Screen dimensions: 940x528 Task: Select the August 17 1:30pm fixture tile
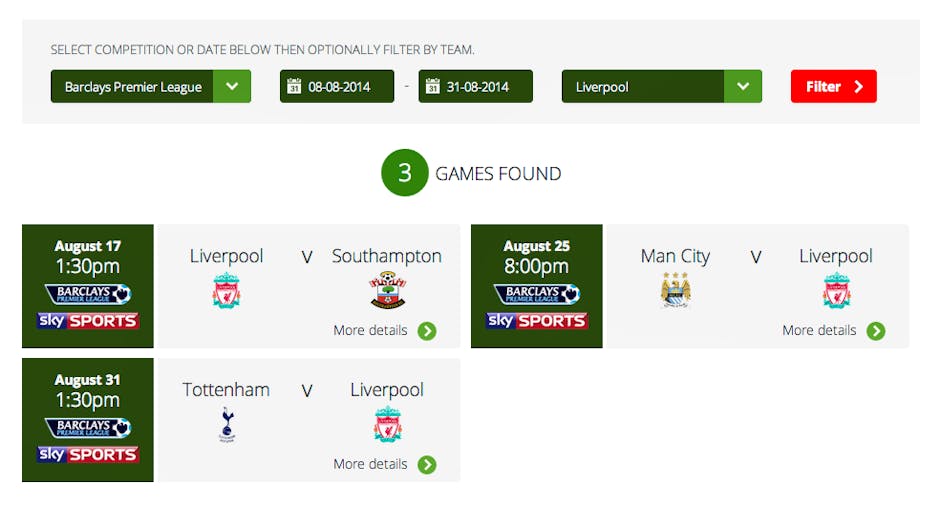(88, 286)
